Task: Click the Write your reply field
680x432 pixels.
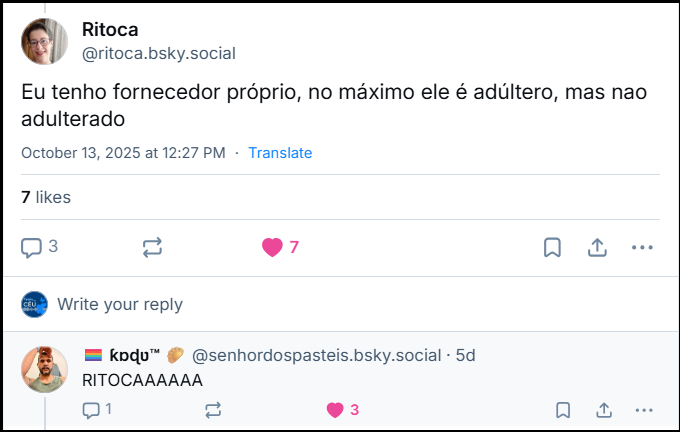Action: 120,304
